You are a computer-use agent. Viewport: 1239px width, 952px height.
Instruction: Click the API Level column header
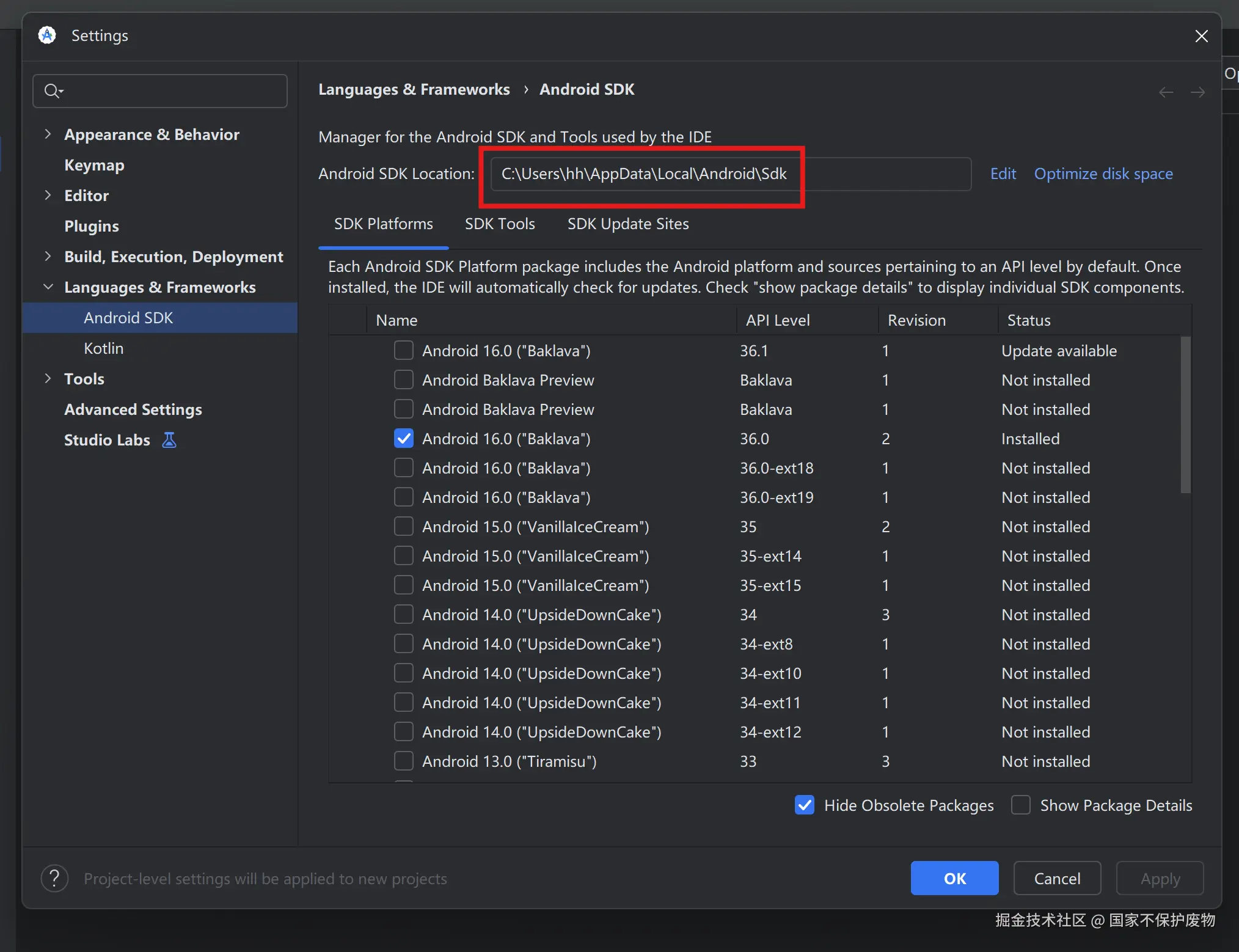[808, 320]
